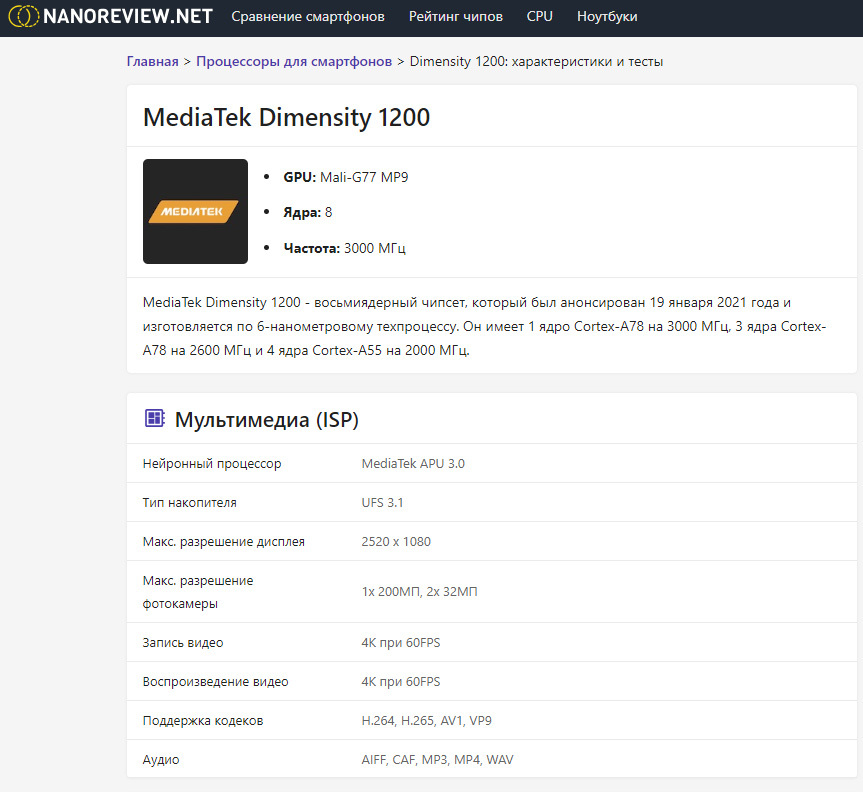The height and width of the screenshot is (795, 863).
Task: Click the Мультимедиа (ISP) section icon
Action: pyautogui.click(x=155, y=418)
